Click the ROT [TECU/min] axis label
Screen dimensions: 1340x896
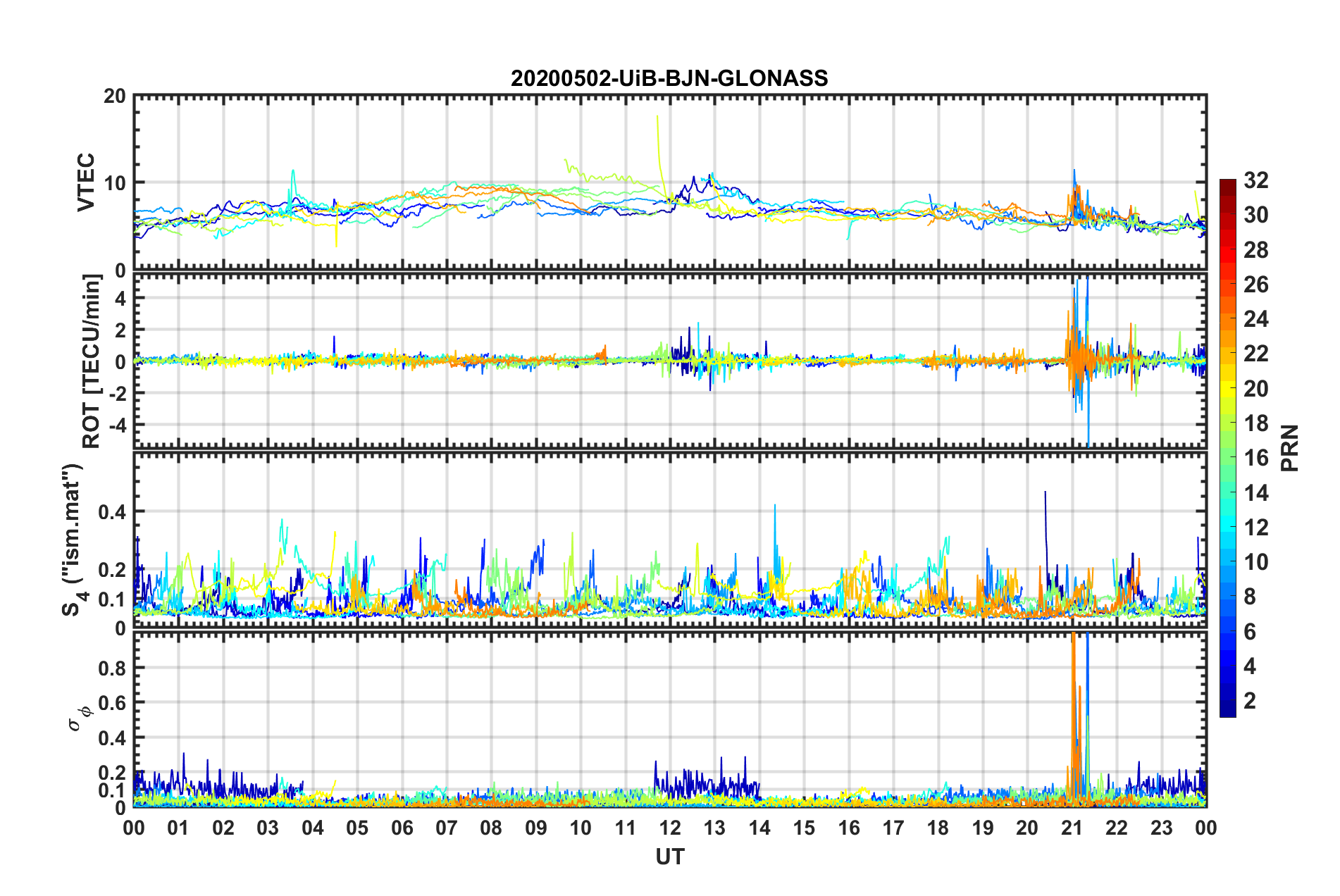pos(92,361)
